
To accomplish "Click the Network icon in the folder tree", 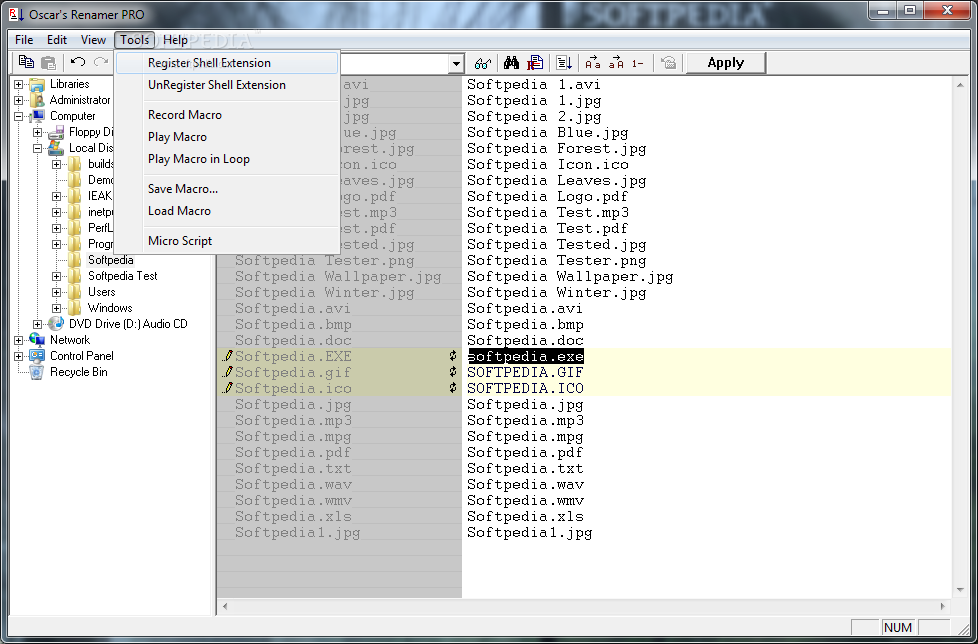I will point(37,340).
